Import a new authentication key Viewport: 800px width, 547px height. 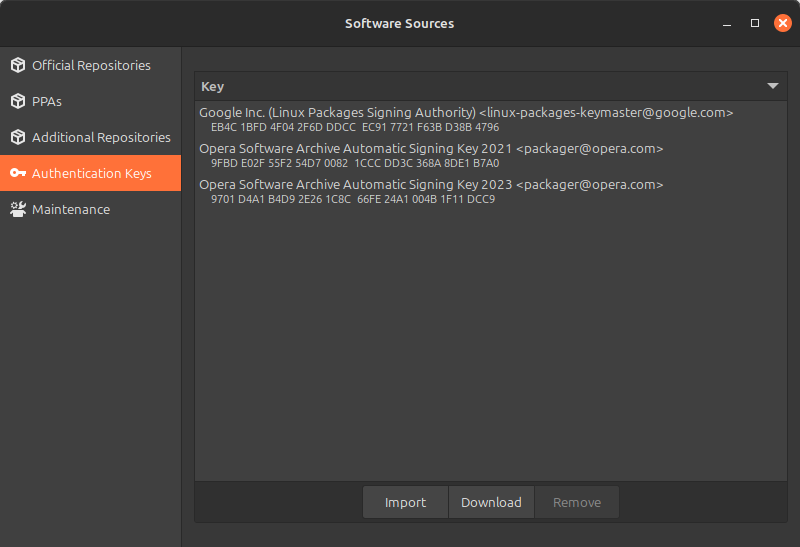406,502
